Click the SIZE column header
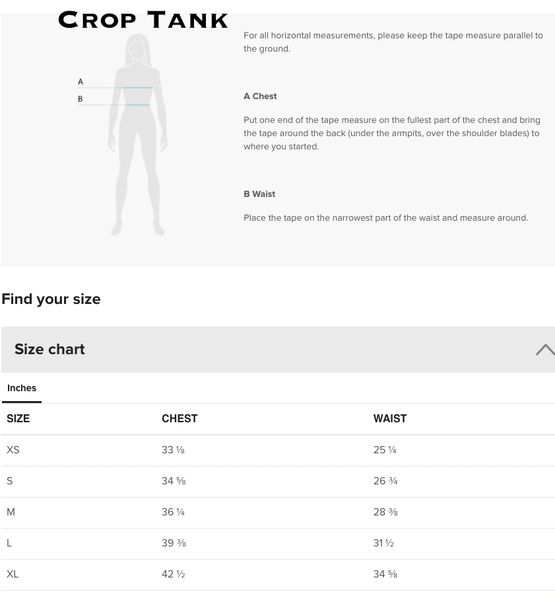Screen dimensions: 555x600 point(18,418)
